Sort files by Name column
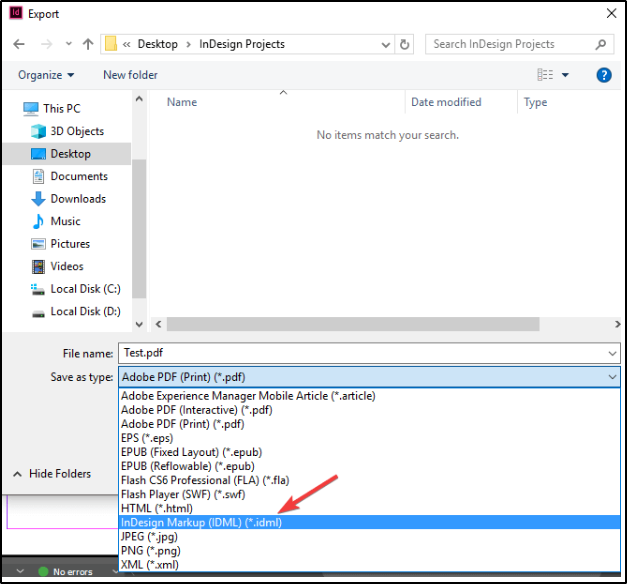The width and height of the screenshot is (627, 584). pyautogui.click(x=182, y=102)
